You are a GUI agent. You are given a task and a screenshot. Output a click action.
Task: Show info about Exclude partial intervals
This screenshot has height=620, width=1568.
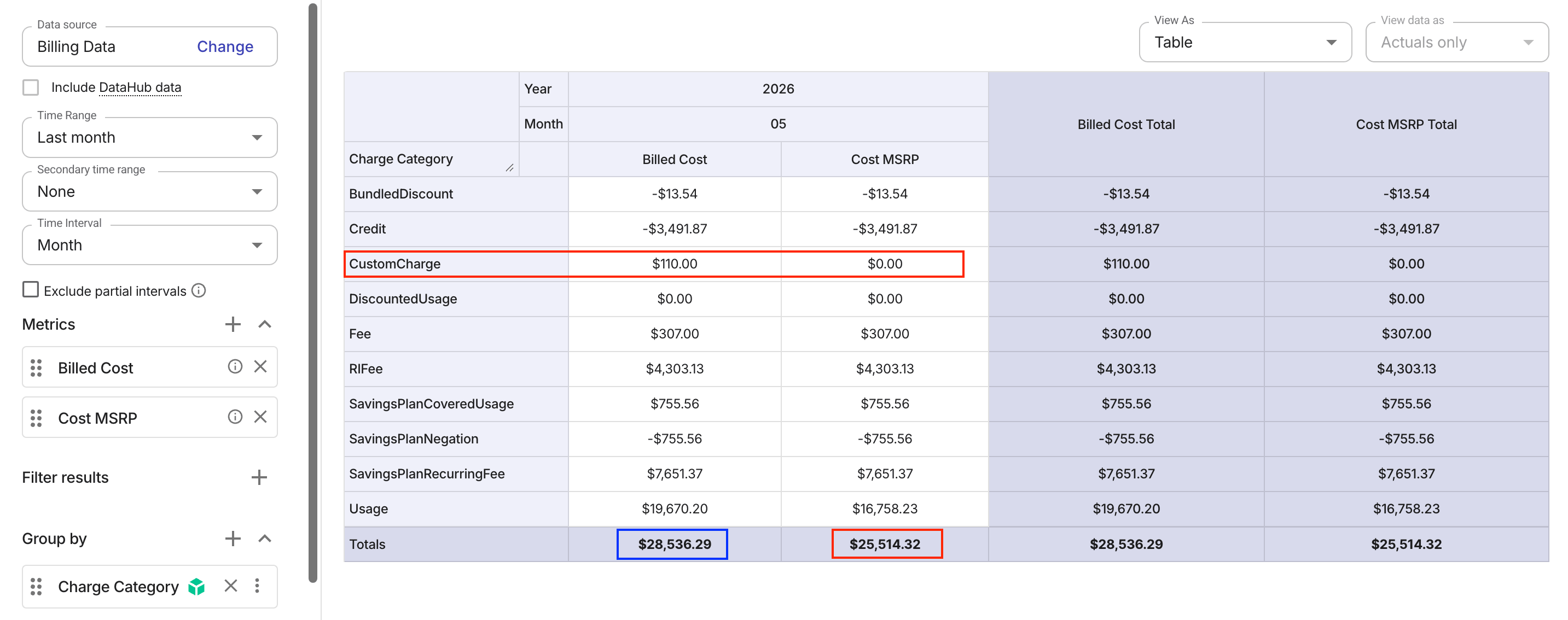coord(199,290)
